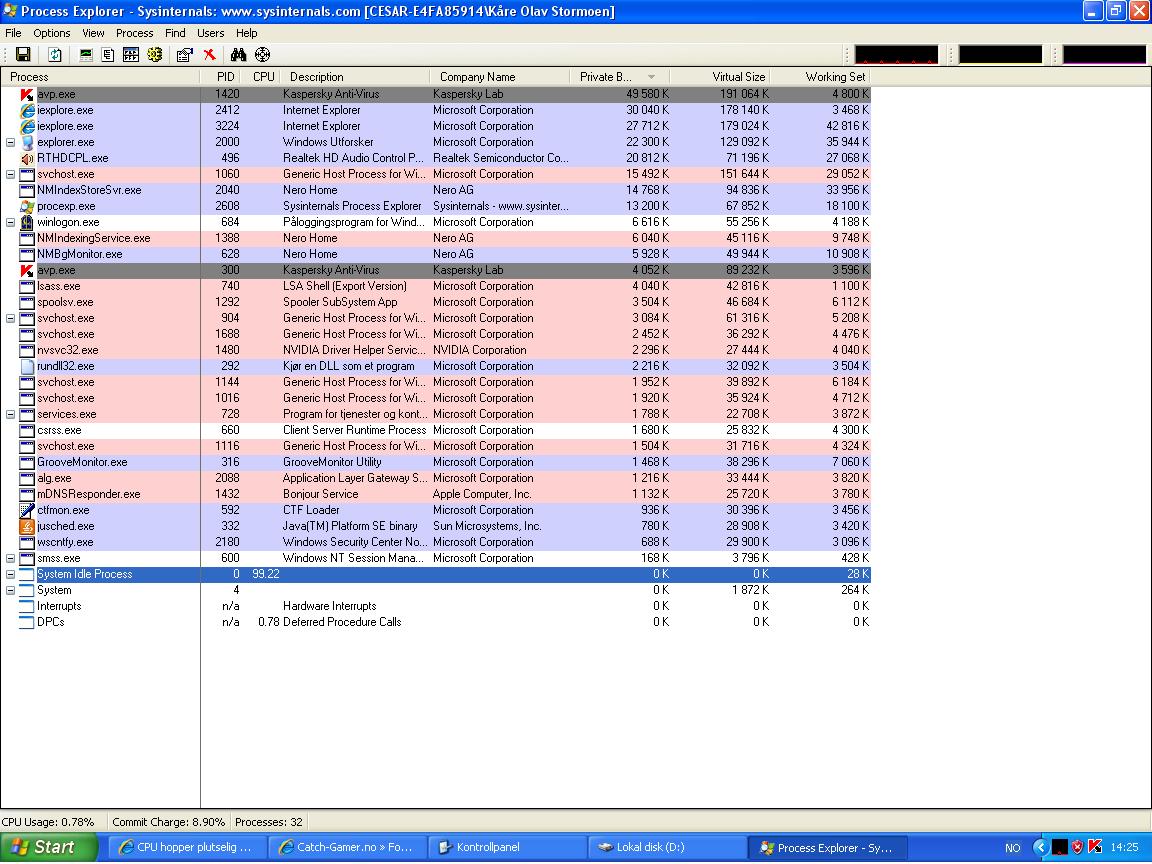Open the Process menu
The width and height of the screenshot is (1152, 864).
134,33
